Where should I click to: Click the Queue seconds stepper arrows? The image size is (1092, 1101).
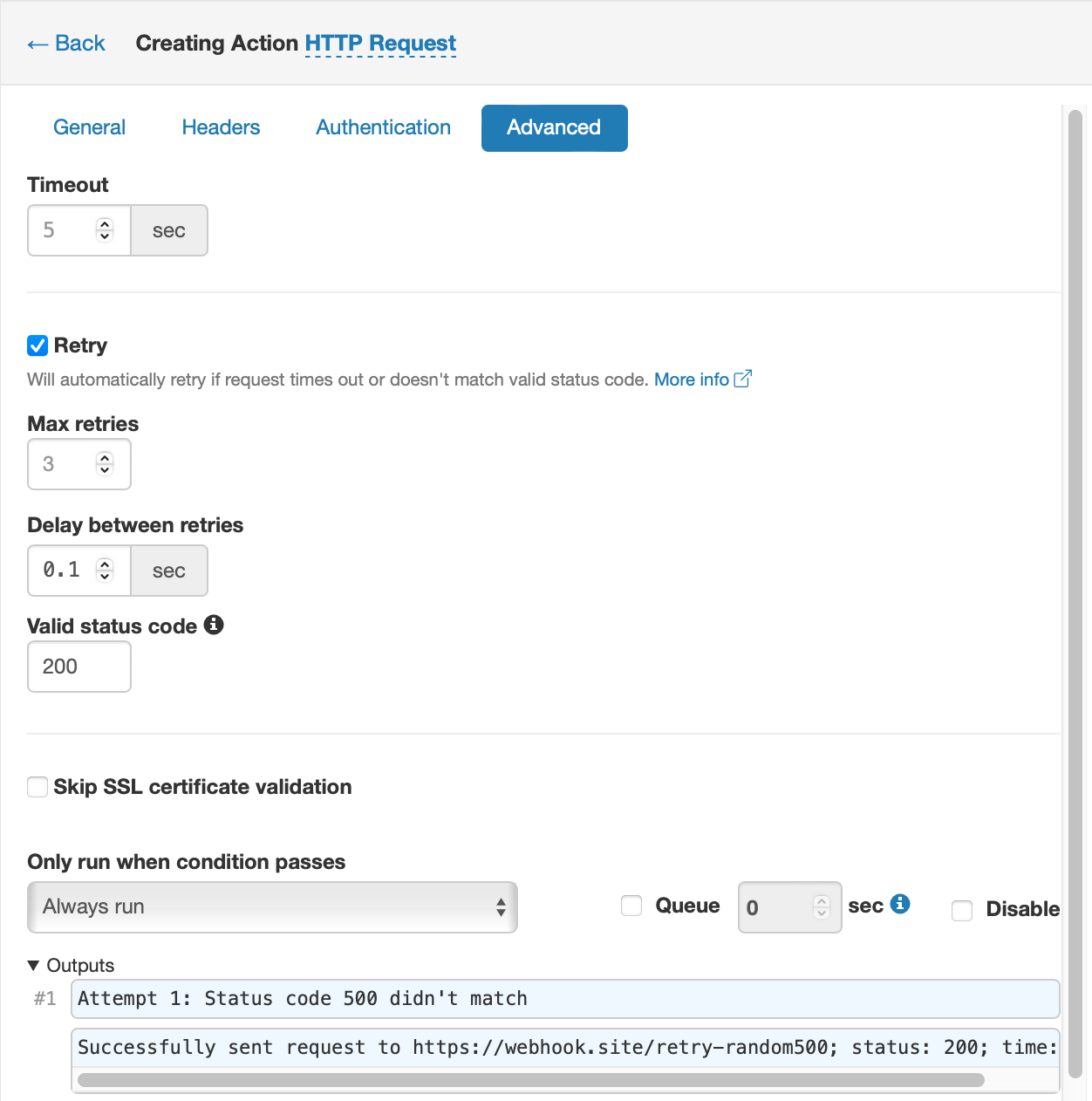point(822,907)
